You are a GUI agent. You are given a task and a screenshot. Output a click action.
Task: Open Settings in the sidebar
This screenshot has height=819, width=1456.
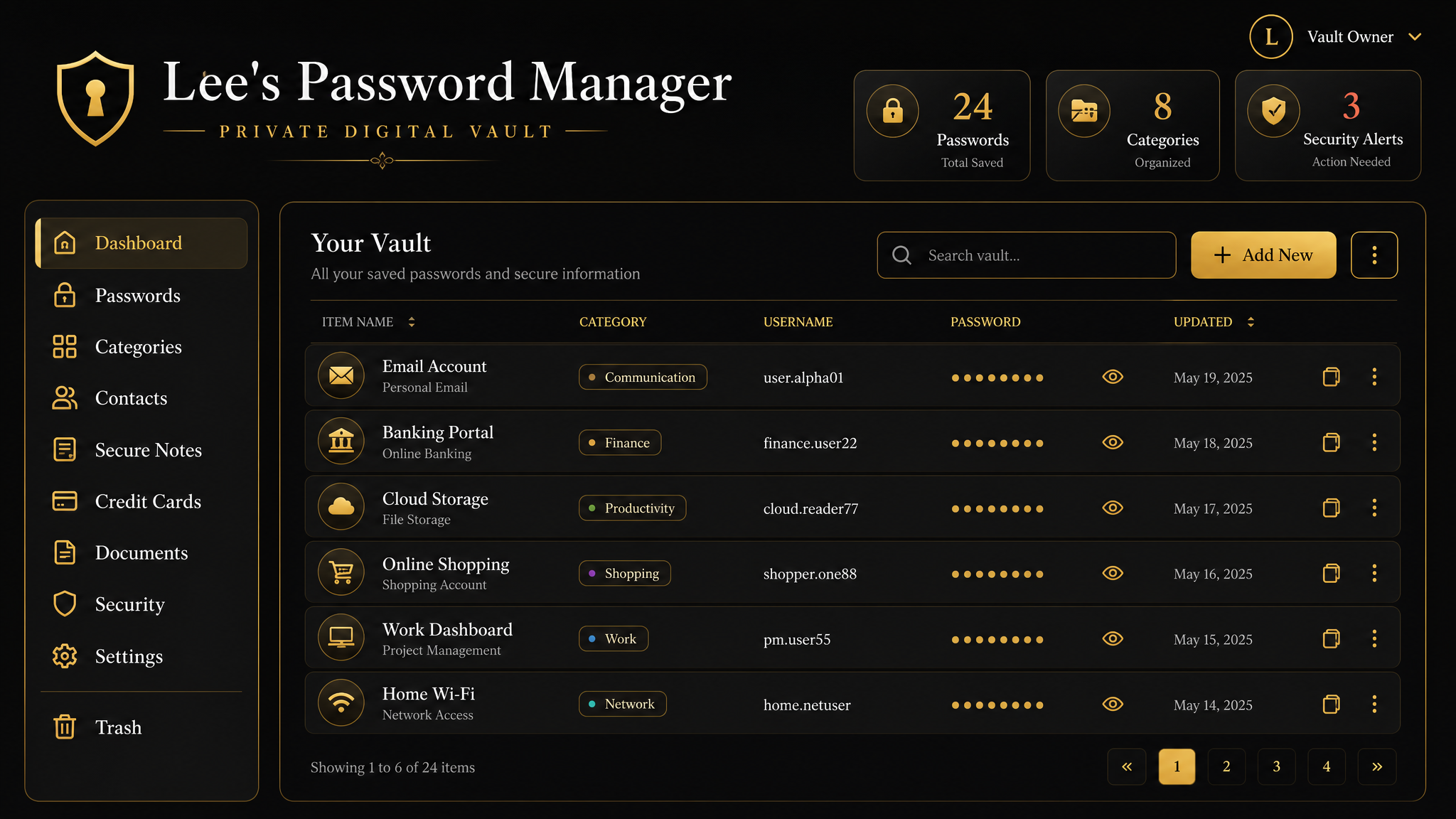click(141, 656)
